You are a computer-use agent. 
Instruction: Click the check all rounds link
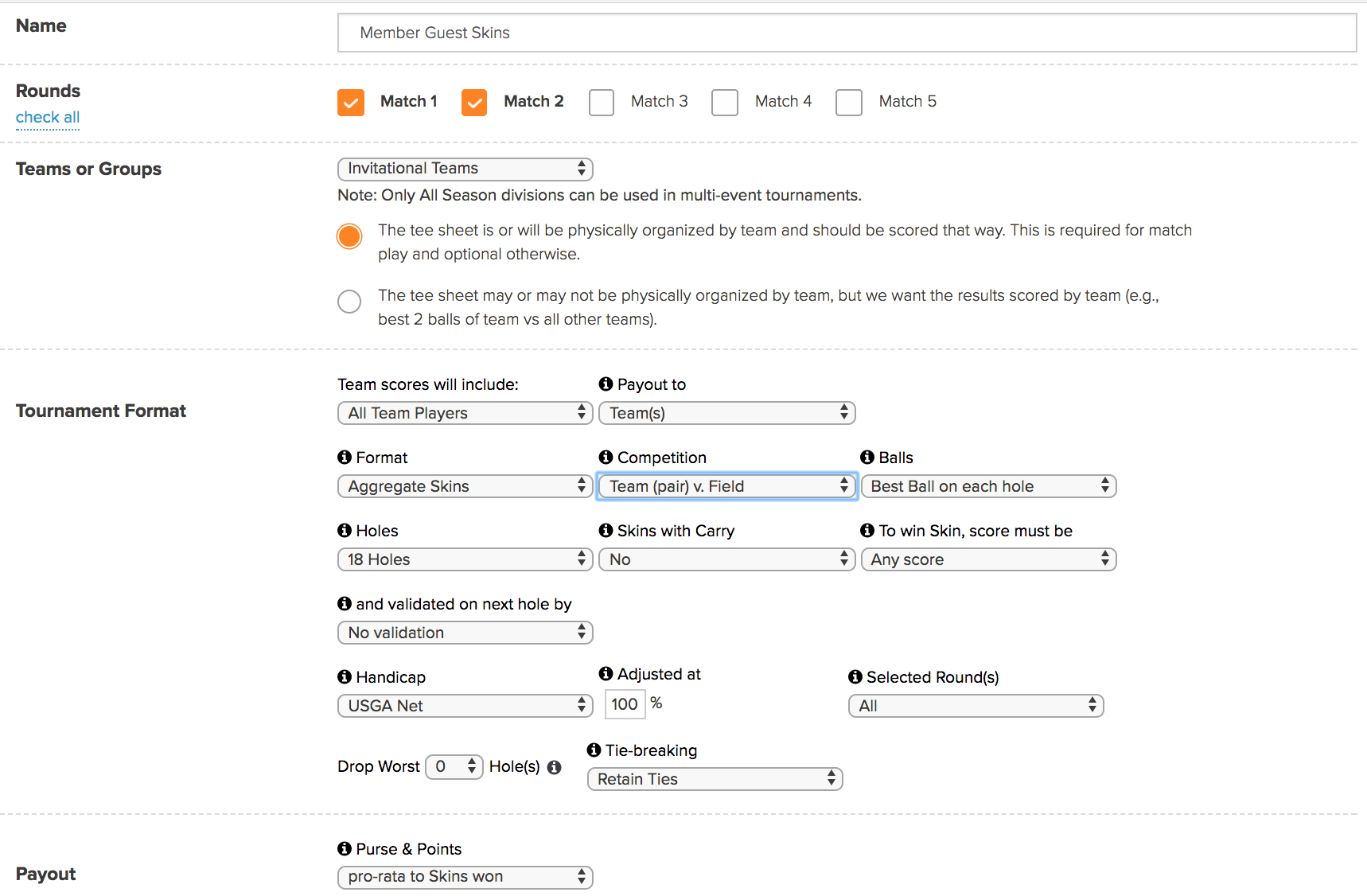click(x=48, y=117)
